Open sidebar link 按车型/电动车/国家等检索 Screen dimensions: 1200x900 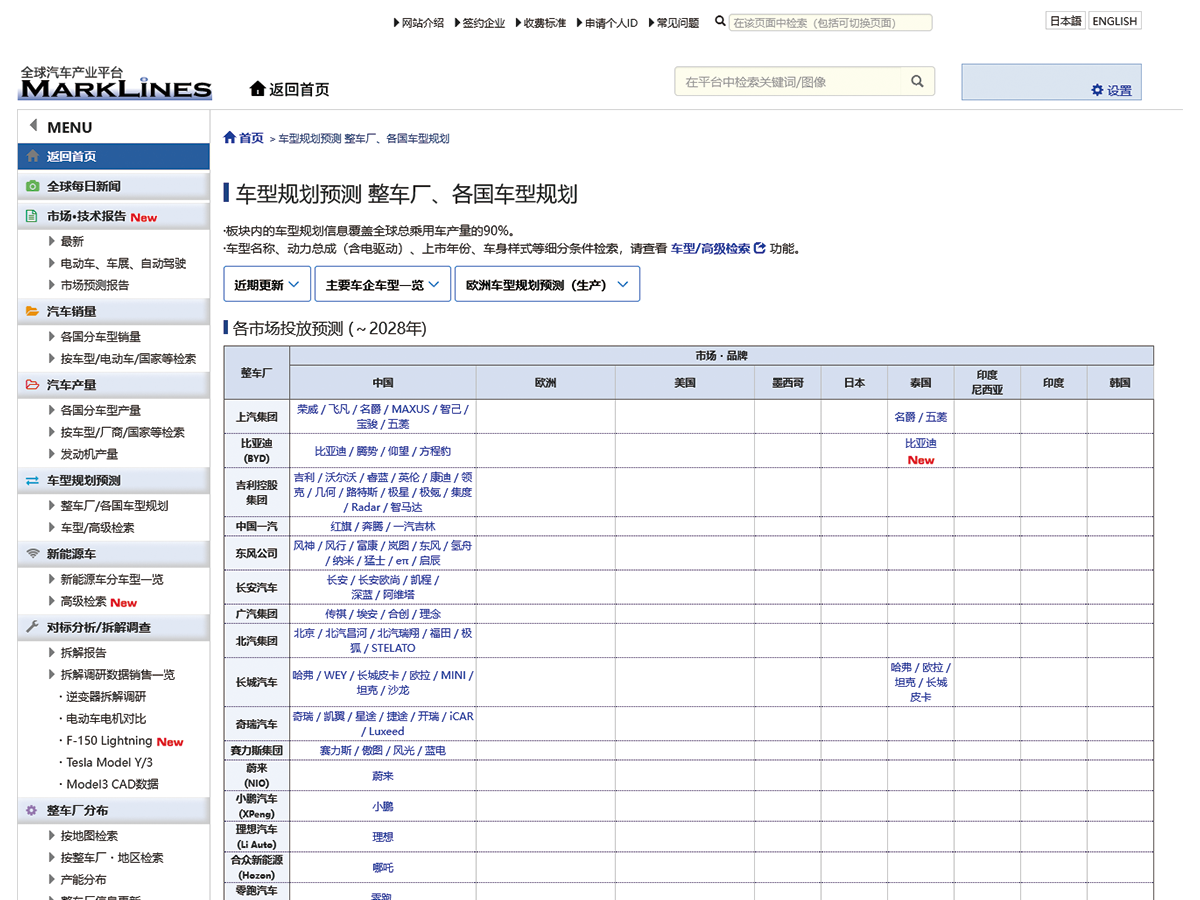pos(128,359)
